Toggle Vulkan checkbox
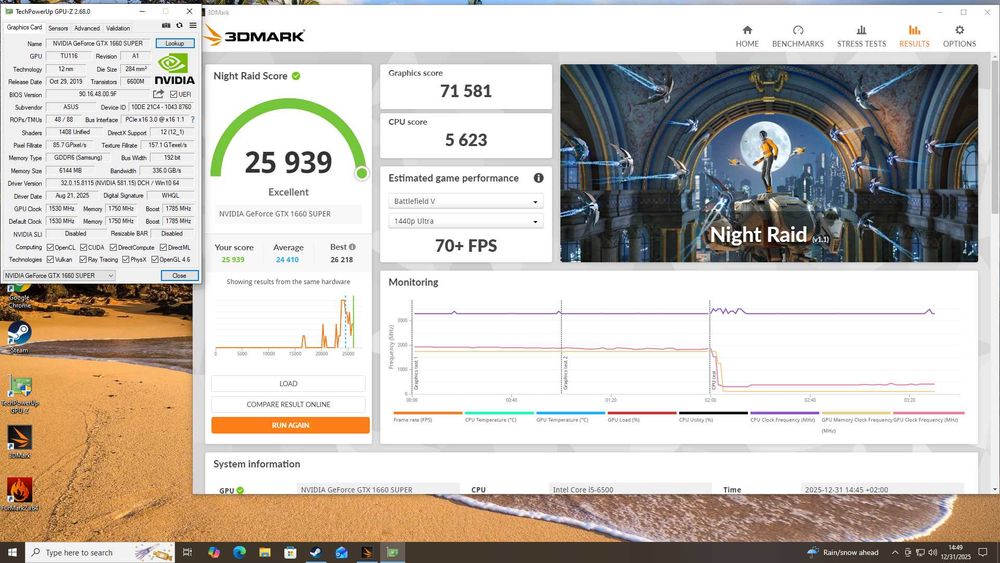Screen dimensions: 1000x563 point(50,260)
